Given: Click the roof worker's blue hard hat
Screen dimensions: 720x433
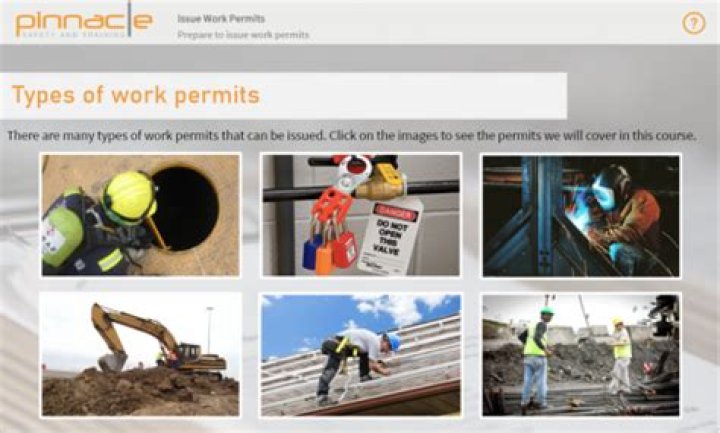Looking at the screenshot, I should coord(393,343).
